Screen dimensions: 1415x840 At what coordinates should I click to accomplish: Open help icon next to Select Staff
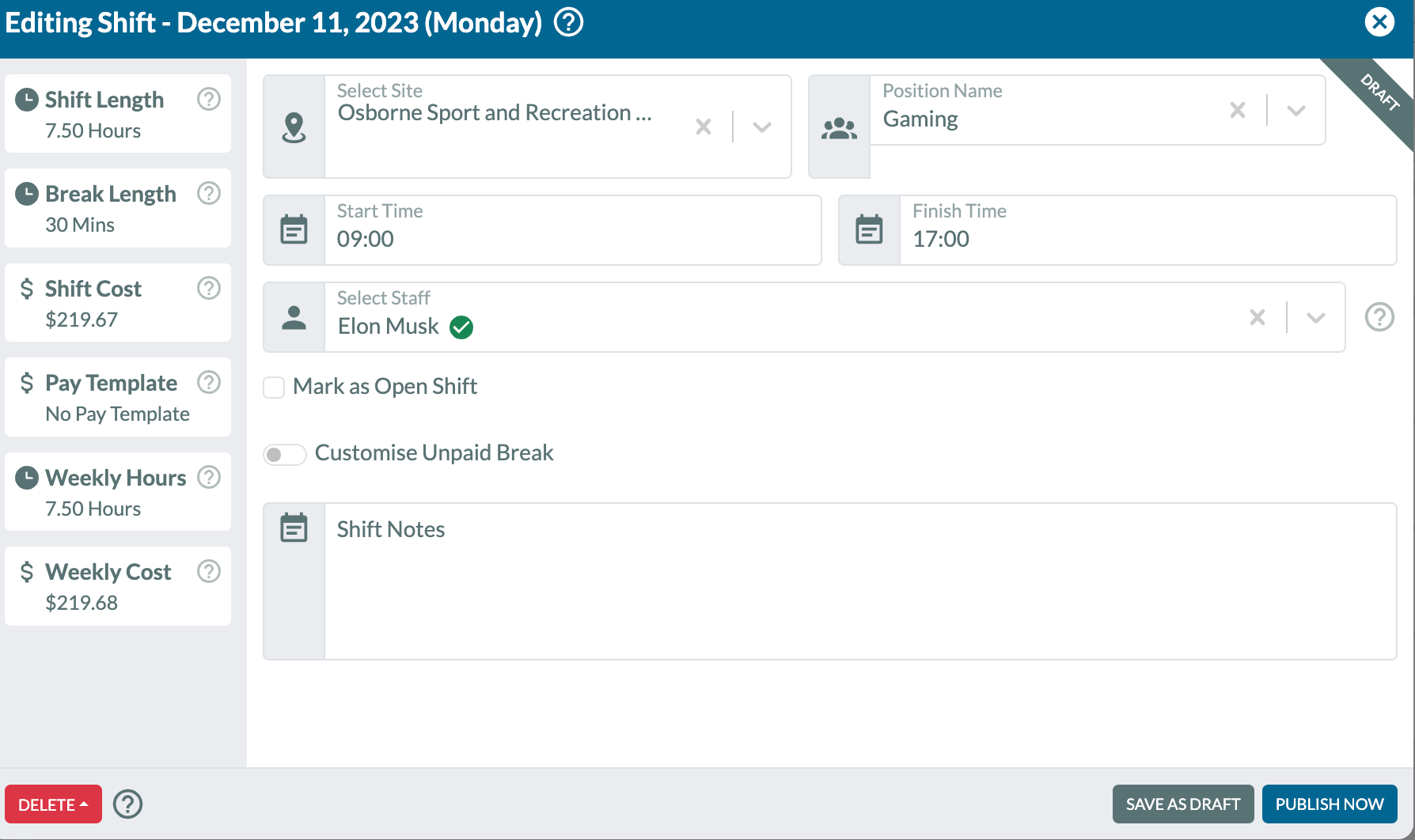coord(1379,317)
